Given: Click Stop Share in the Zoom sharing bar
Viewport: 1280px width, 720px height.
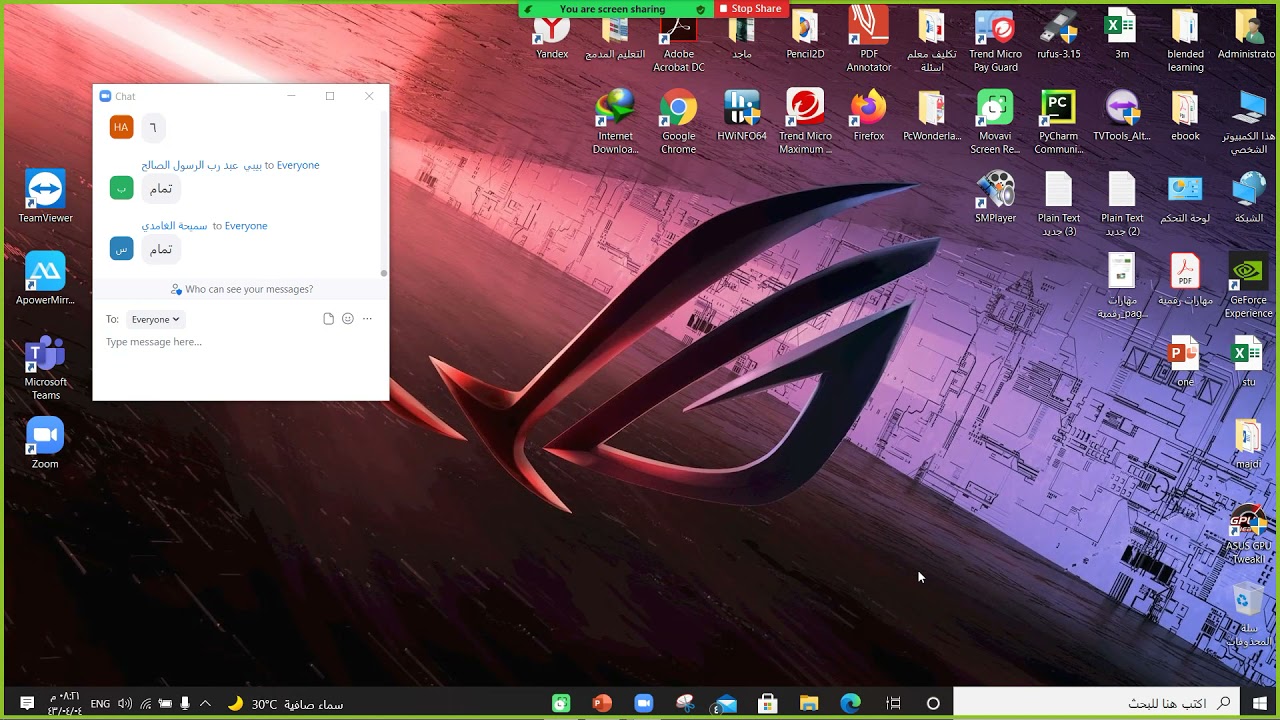Looking at the screenshot, I should click(x=750, y=9).
